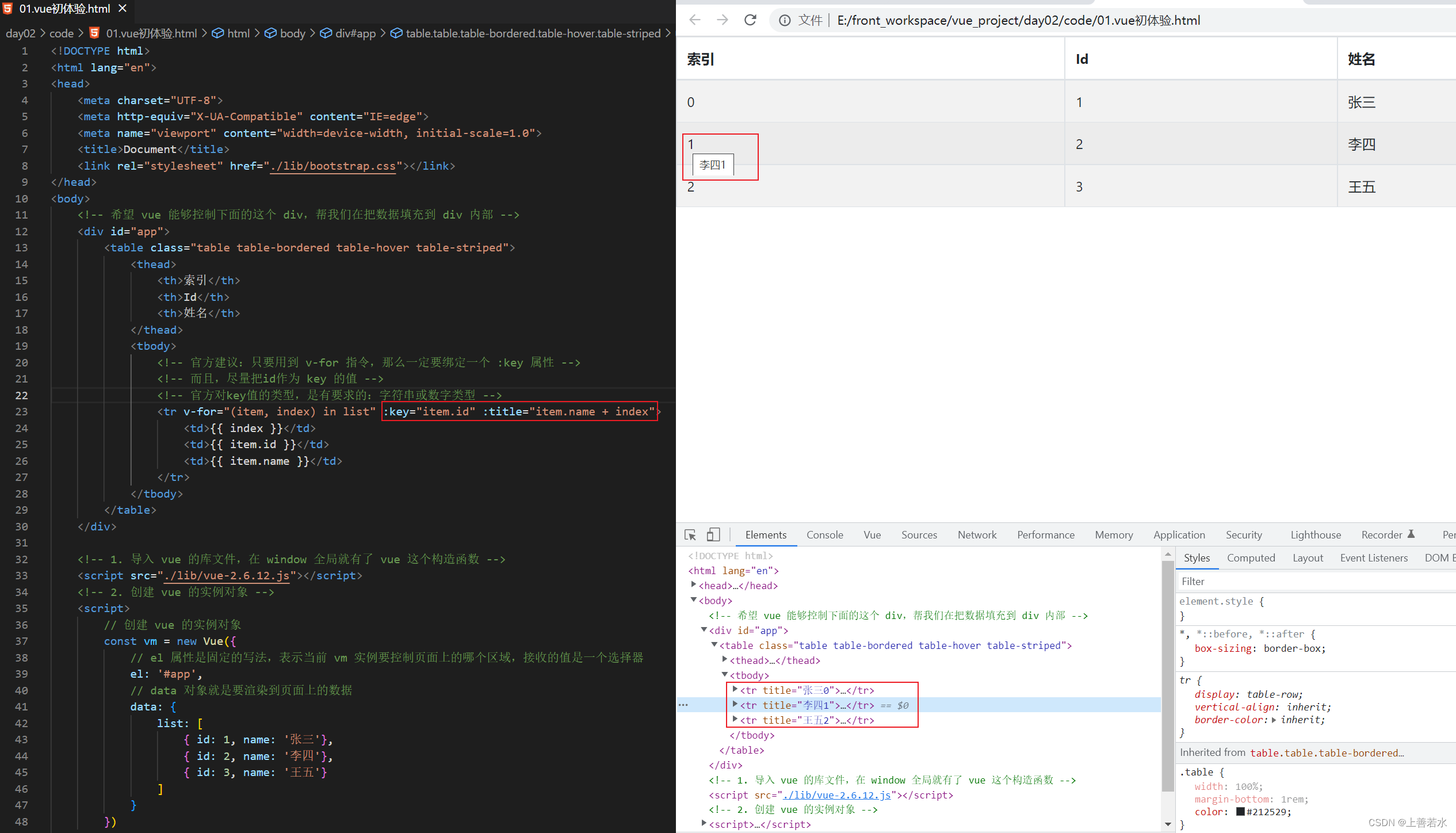The image size is (1456, 833).
Task: Open the Performance tab
Action: click(1045, 535)
